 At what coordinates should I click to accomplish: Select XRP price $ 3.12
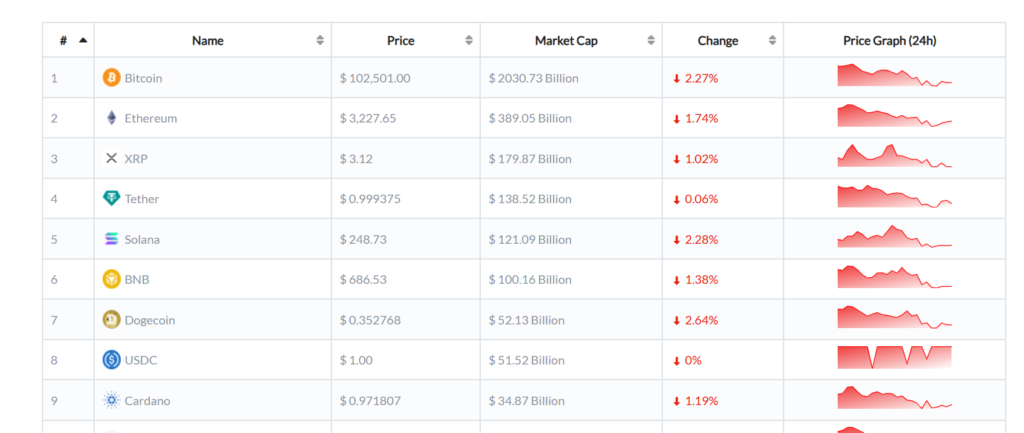click(x=356, y=159)
